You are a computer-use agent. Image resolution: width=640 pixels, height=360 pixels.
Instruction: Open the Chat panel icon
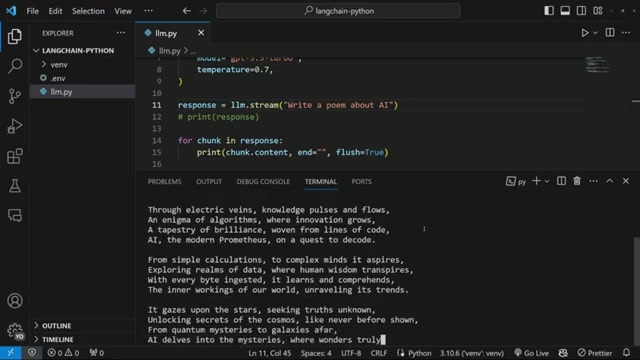point(15,215)
